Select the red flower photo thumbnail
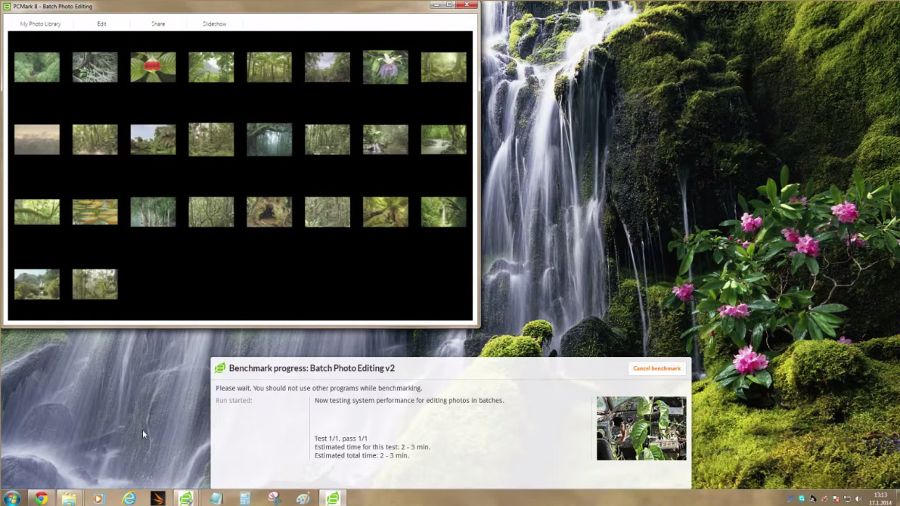Image resolution: width=900 pixels, height=506 pixels. (153, 67)
